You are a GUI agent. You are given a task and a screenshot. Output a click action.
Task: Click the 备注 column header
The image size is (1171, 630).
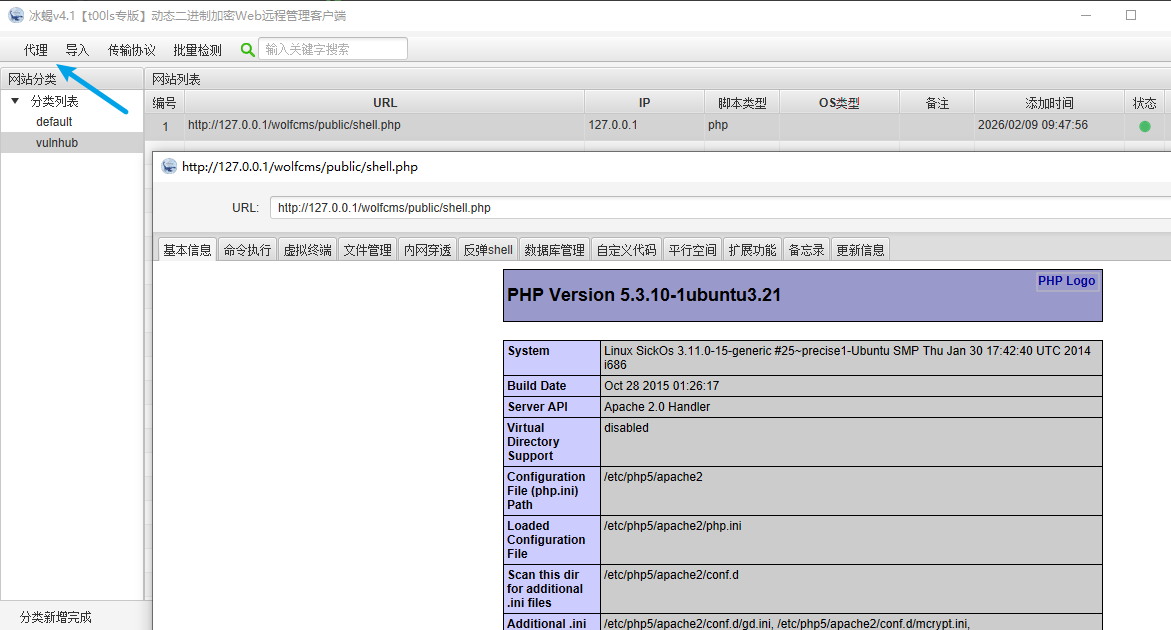pyautogui.click(x=937, y=103)
